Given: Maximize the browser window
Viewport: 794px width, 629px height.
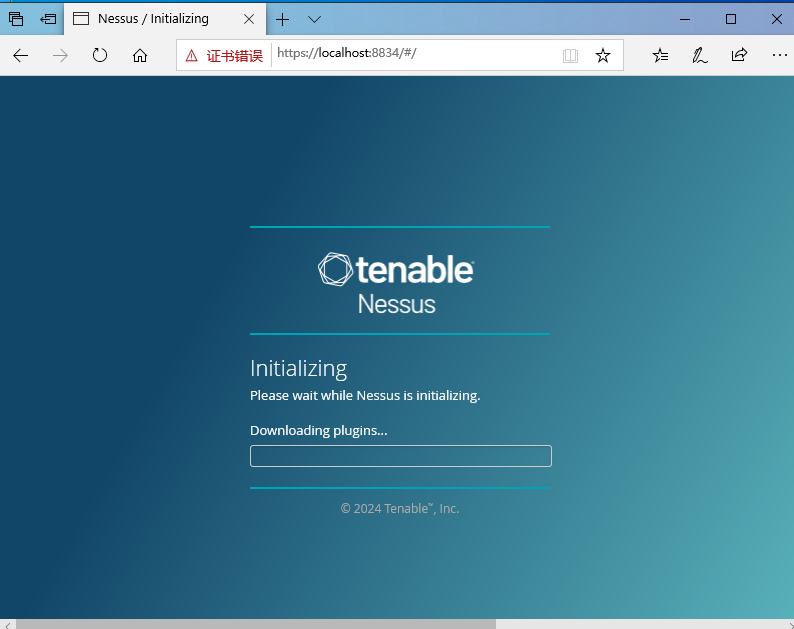Looking at the screenshot, I should [x=731, y=19].
